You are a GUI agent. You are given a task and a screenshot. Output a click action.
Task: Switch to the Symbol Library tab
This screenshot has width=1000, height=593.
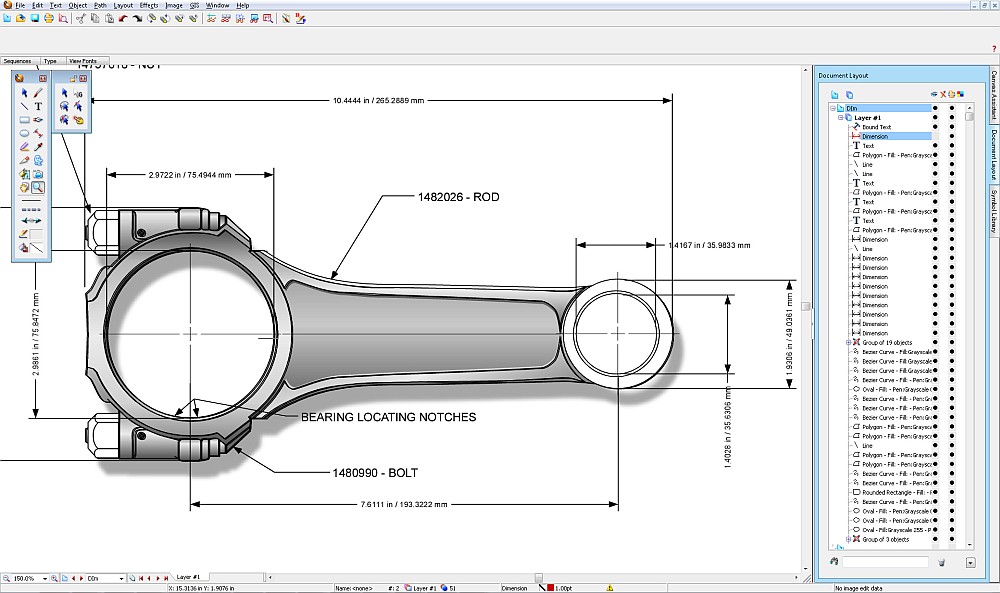[993, 209]
